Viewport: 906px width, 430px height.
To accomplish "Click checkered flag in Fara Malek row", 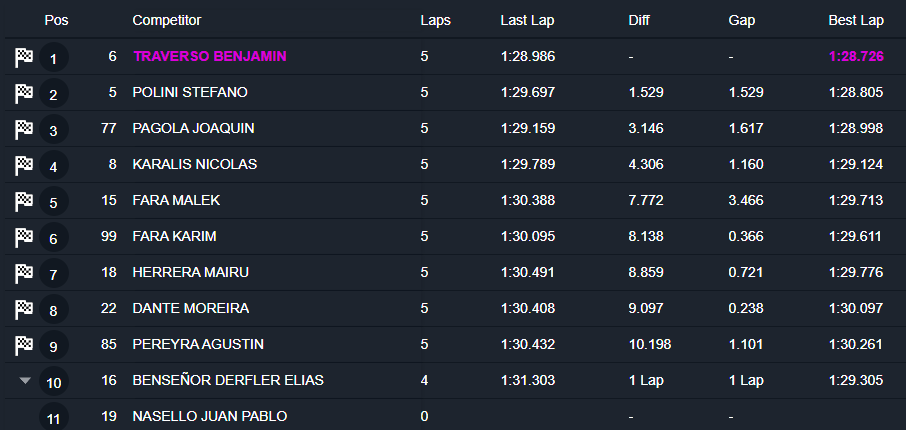I will [24, 201].
